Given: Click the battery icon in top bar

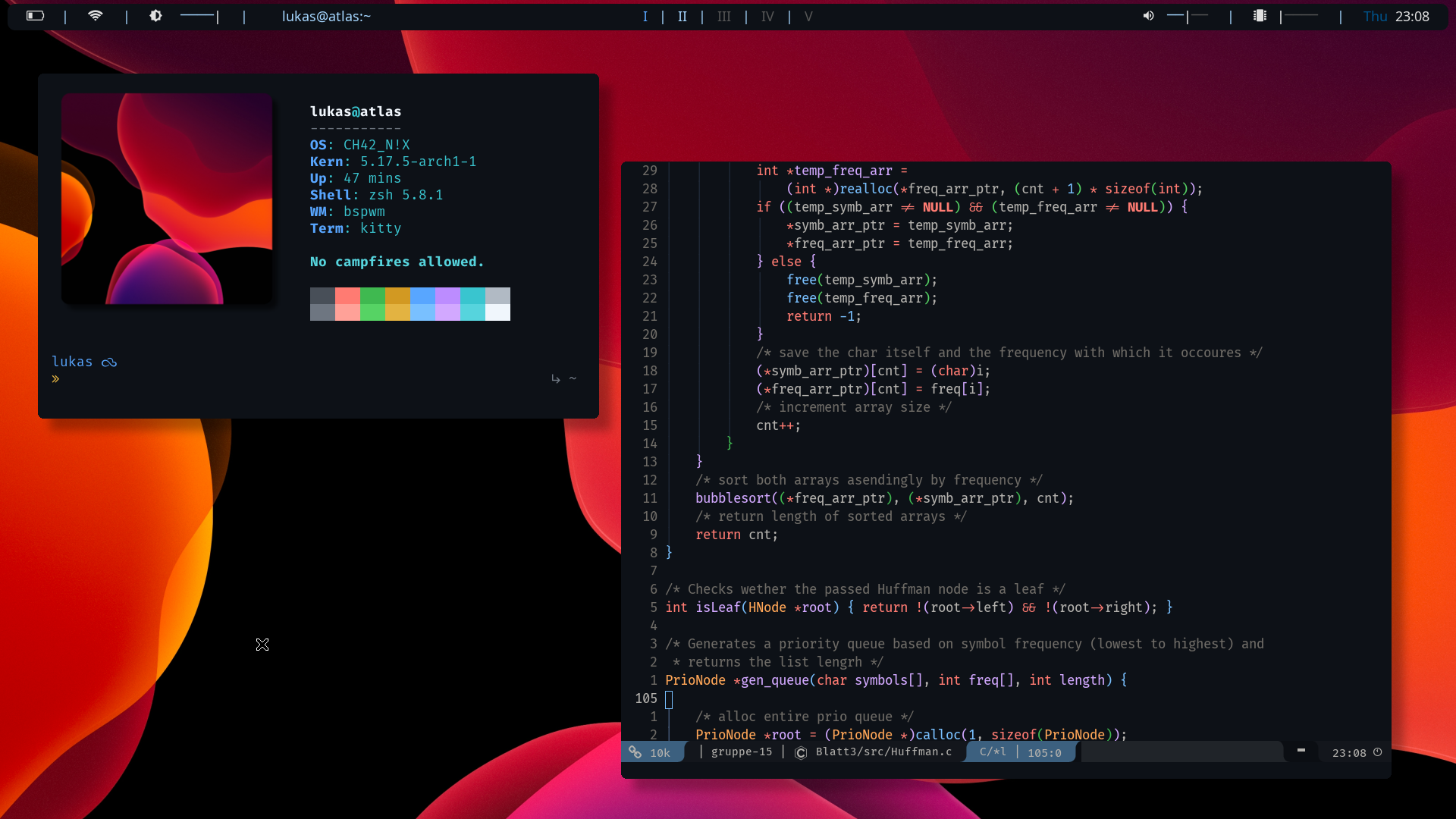Looking at the screenshot, I should 35,16.
